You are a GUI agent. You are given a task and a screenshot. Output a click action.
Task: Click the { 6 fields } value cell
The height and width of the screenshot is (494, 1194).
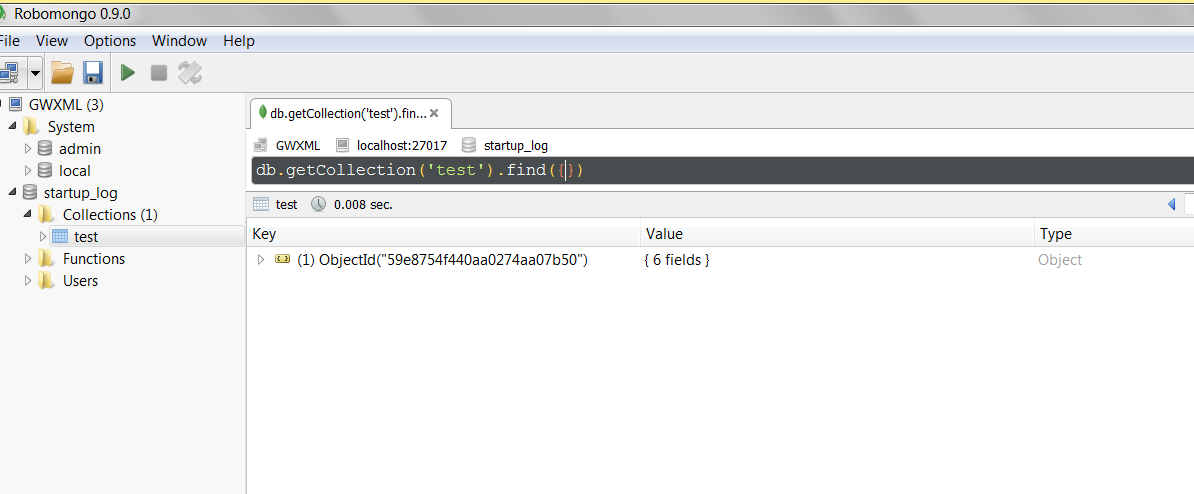(x=677, y=260)
